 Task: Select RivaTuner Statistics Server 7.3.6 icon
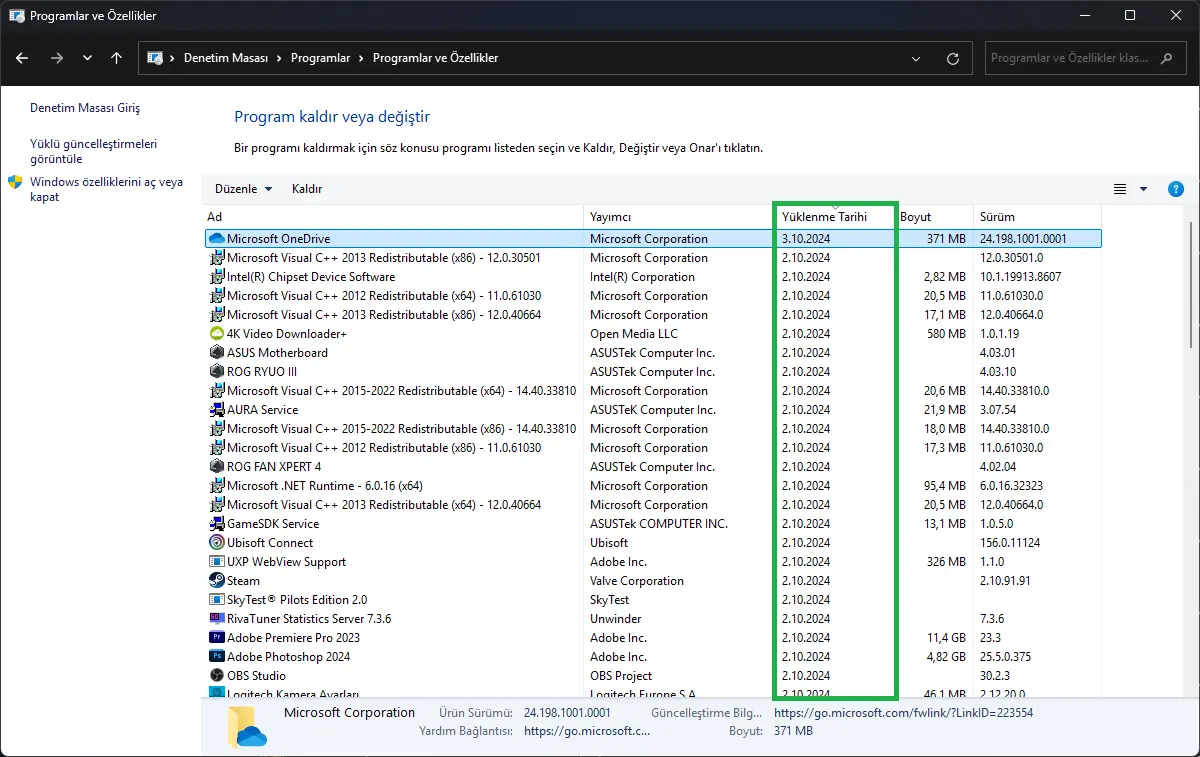tap(217, 619)
